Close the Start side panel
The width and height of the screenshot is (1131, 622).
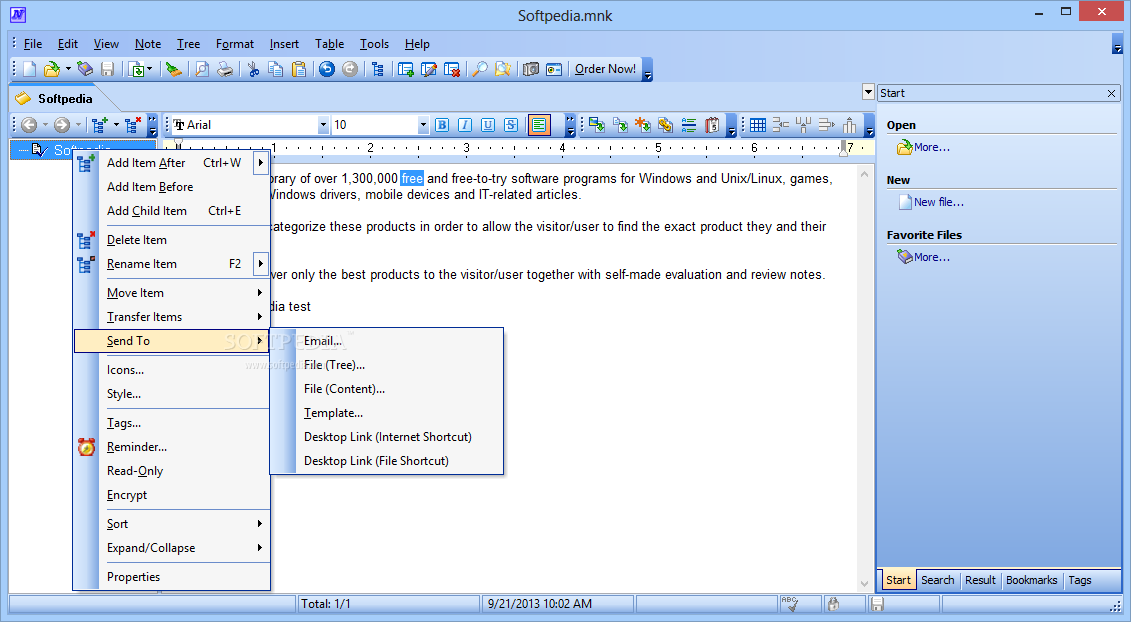pyautogui.click(x=1112, y=93)
